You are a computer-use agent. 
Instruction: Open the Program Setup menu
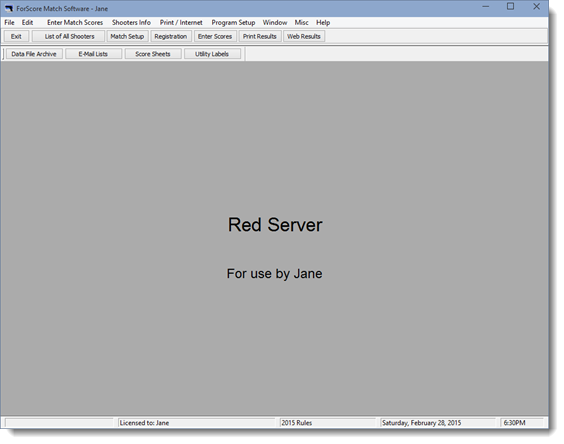[233, 23]
